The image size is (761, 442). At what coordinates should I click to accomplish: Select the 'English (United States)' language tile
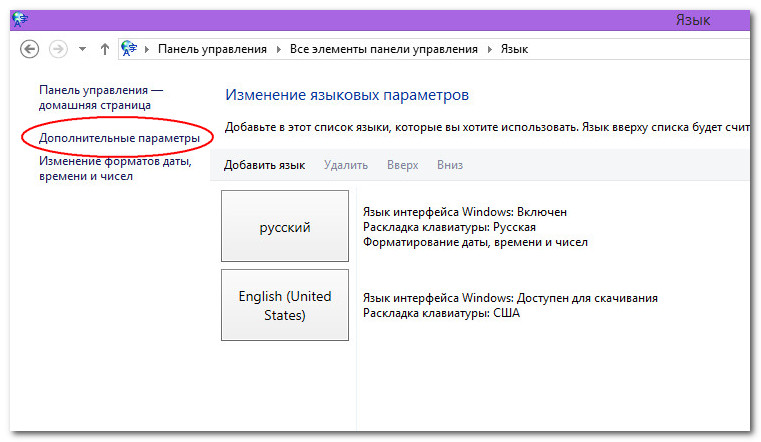285,306
